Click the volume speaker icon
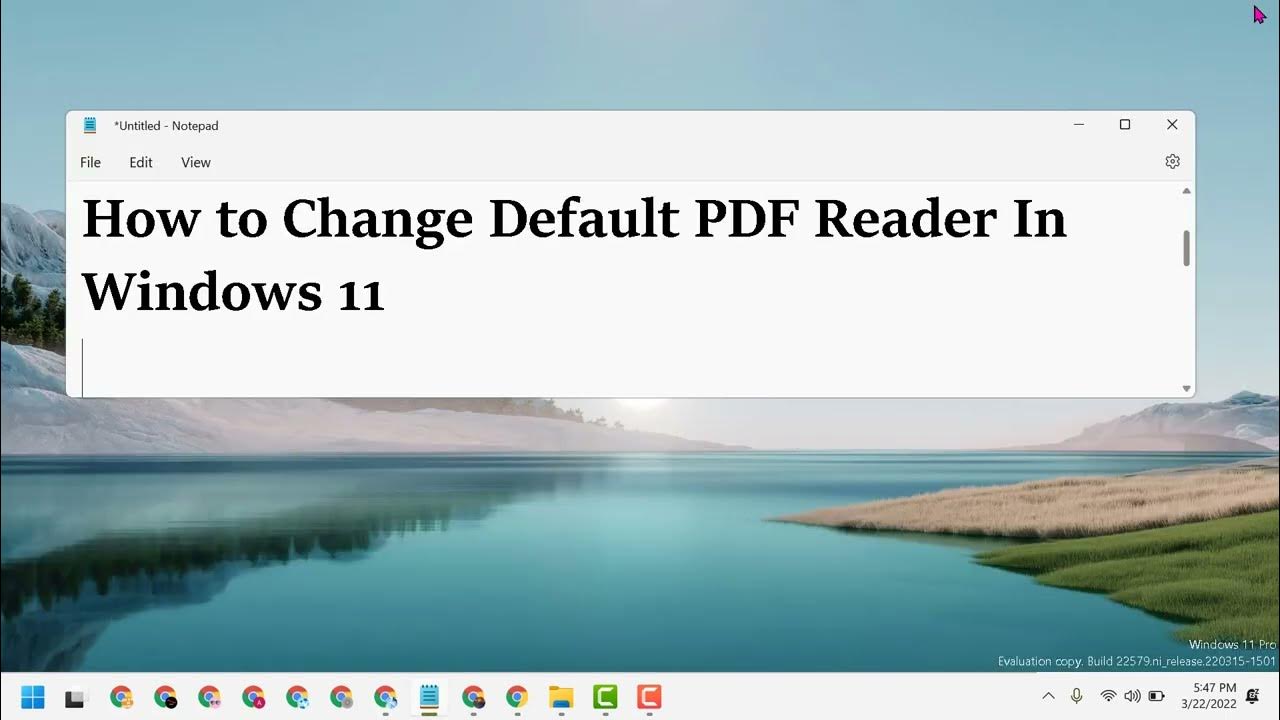Viewport: 1280px width, 720px height. pyautogui.click(x=1132, y=696)
